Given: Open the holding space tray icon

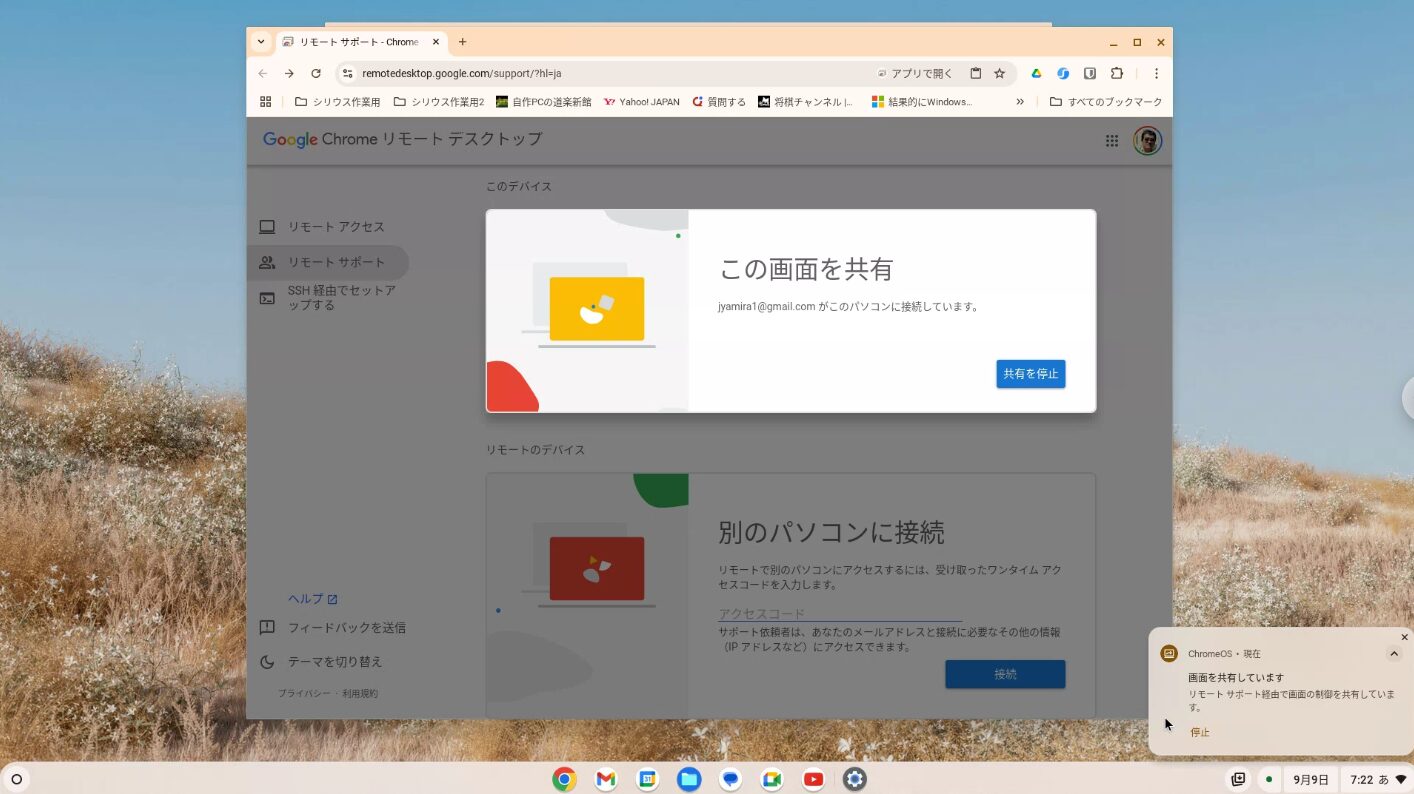Looking at the screenshot, I should pos(1238,779).
